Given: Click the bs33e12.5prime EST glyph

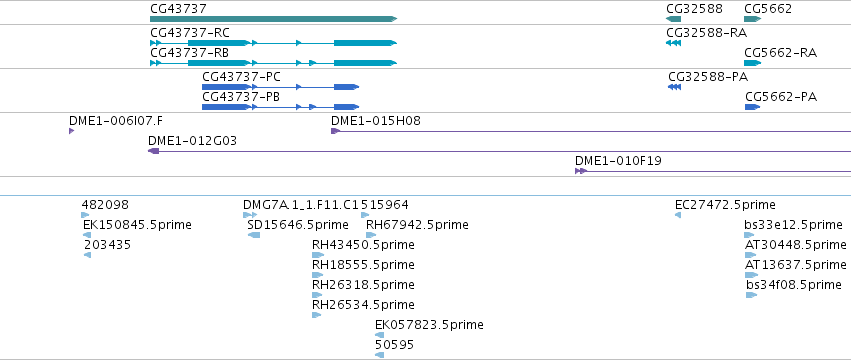Looking at the screenshot, I should coord(750,235).
